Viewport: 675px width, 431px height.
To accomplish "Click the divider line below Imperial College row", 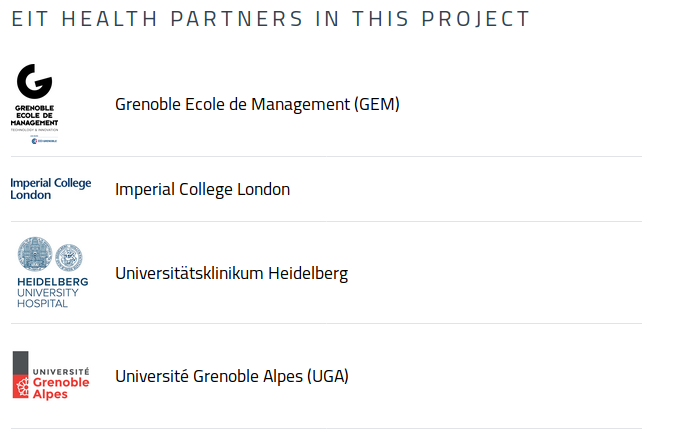I will coord(326,221).
